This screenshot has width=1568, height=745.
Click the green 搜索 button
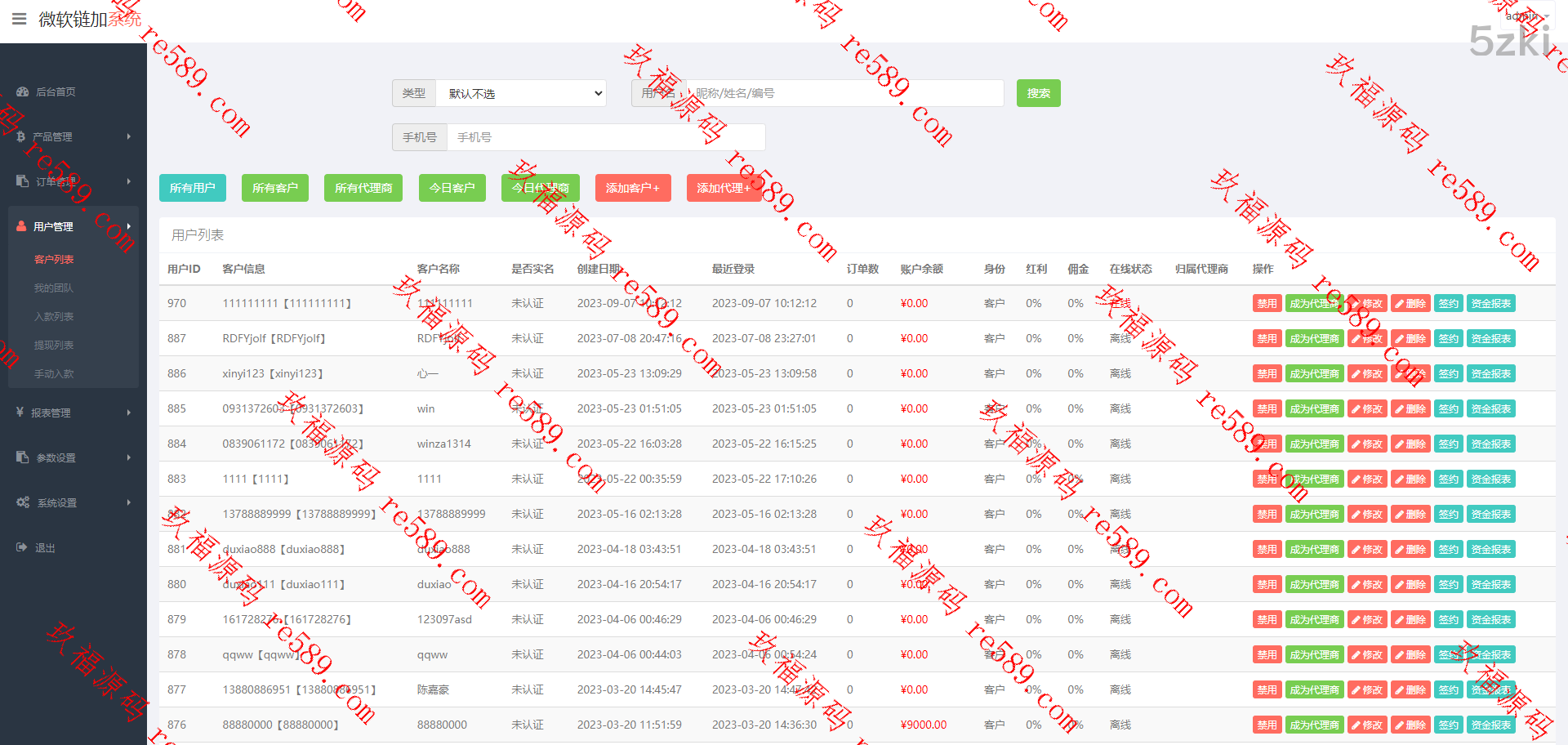1038,93
